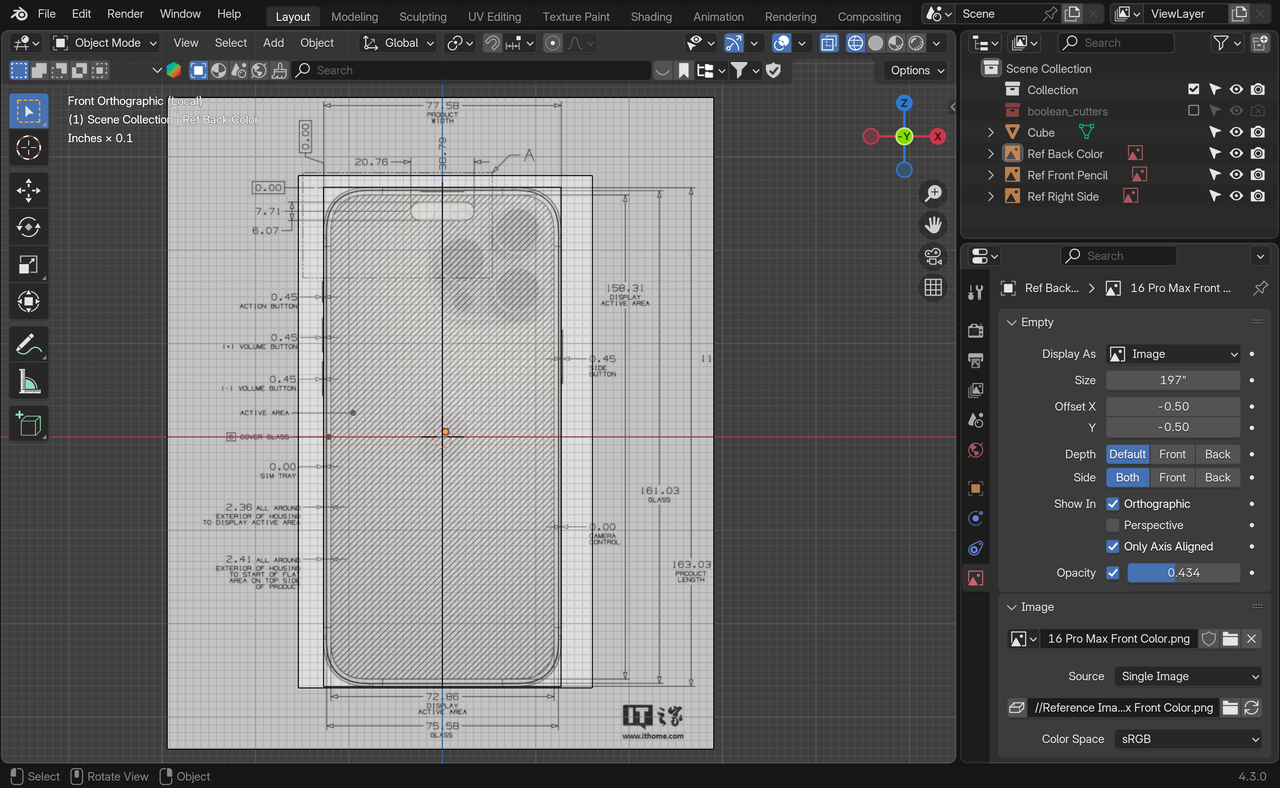The image size is (1280, 788).
Task: Unlink the 16 Pro Max image
Action: pos(1251,639)
